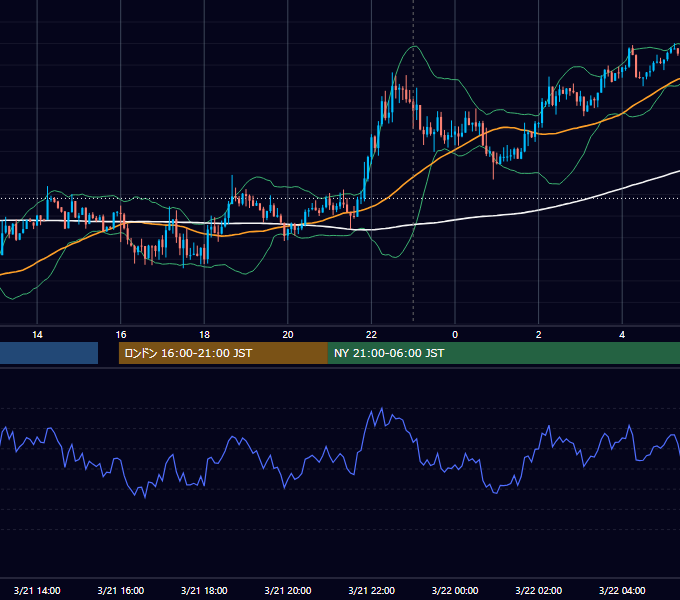The height and width of the screenshot is (600, 680).
Task: Click the 3/21 14:00 time label
Action: point(37,590)
